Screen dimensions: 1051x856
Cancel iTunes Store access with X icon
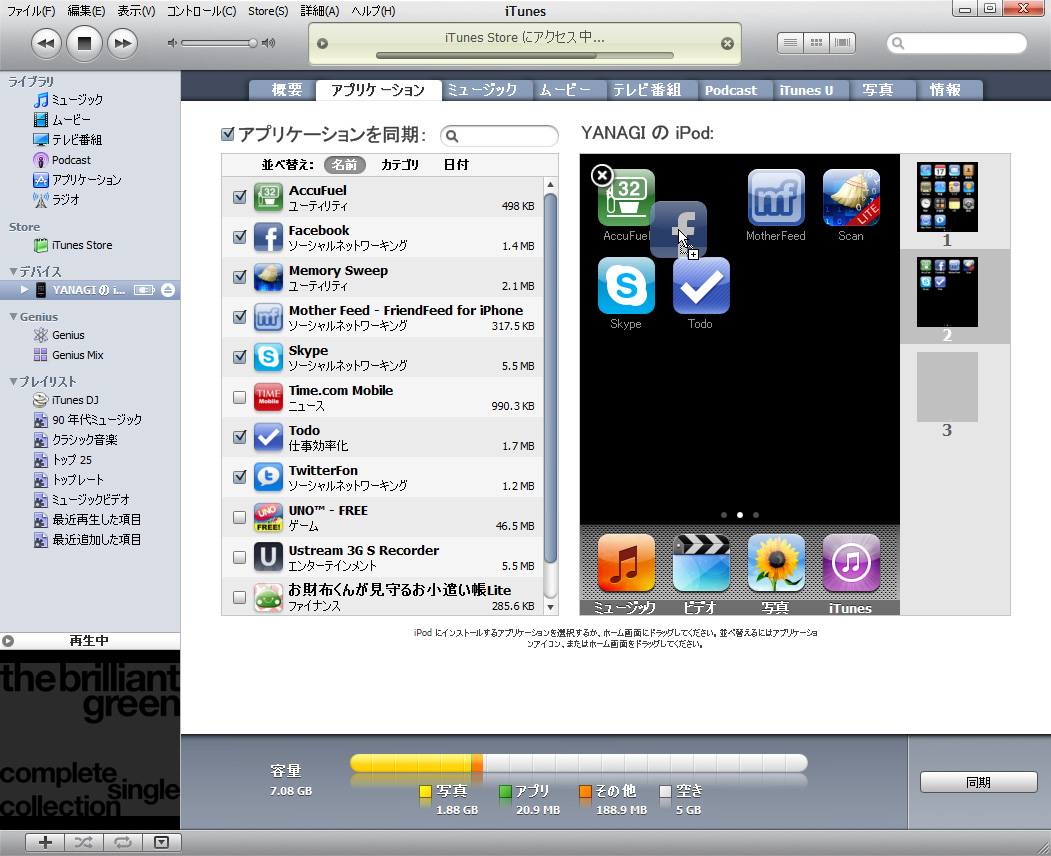(x=727, y=44)
